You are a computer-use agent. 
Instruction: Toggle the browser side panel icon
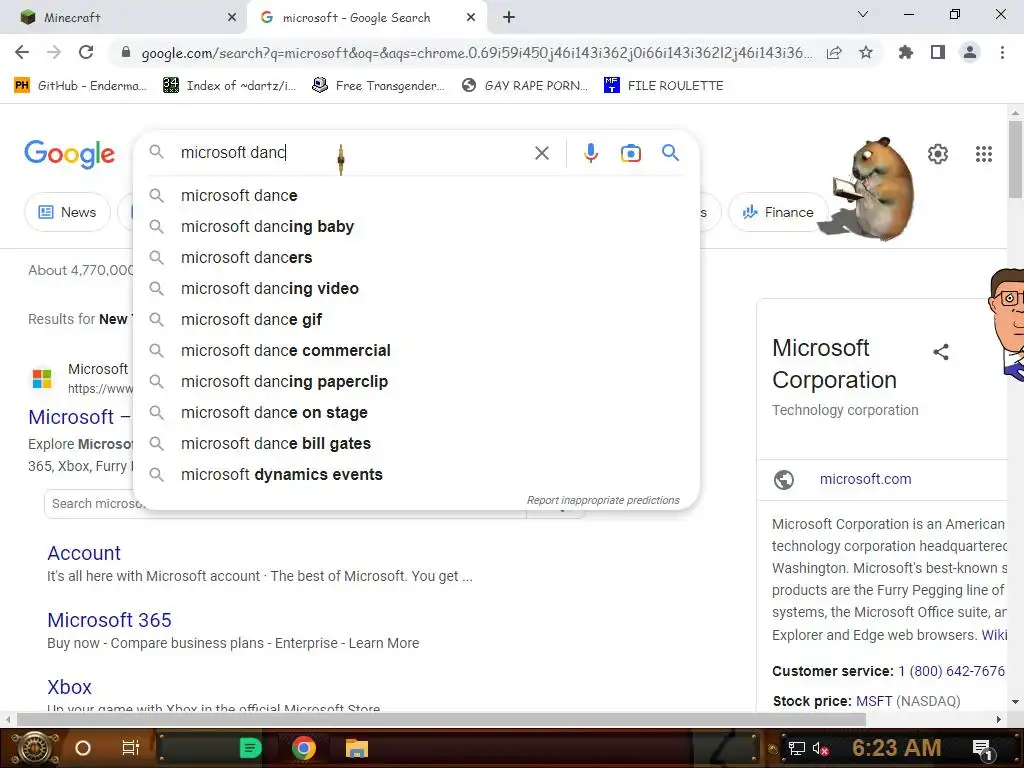pos(938,52)
